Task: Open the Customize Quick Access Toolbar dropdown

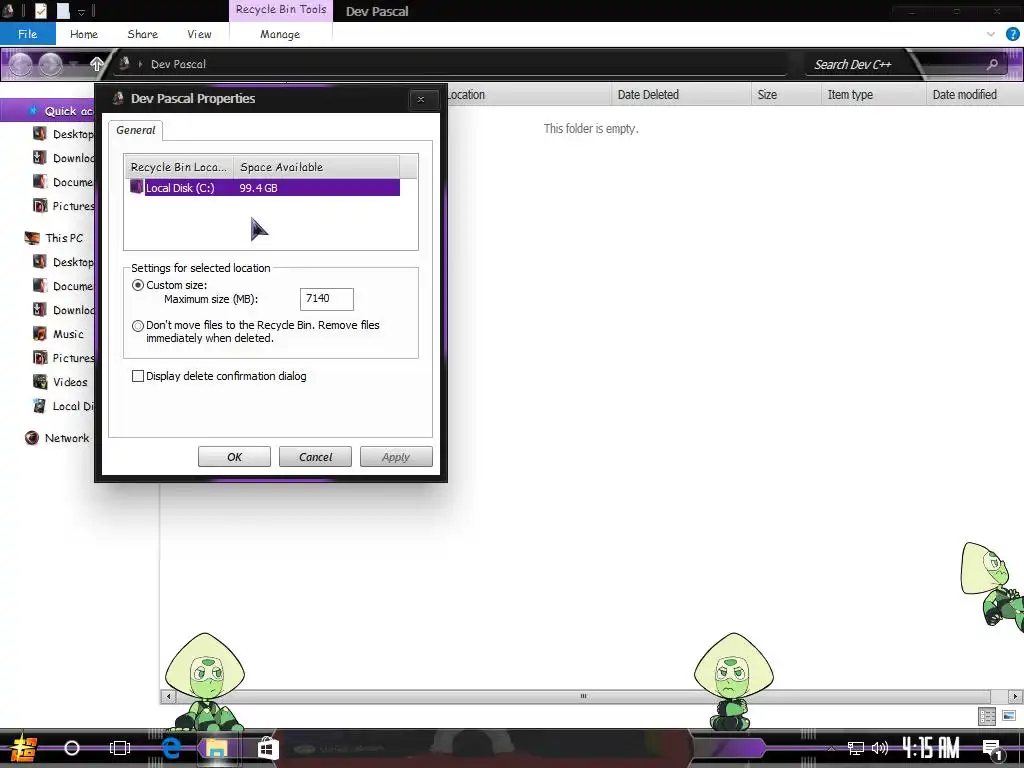Action: pos(81,12)
